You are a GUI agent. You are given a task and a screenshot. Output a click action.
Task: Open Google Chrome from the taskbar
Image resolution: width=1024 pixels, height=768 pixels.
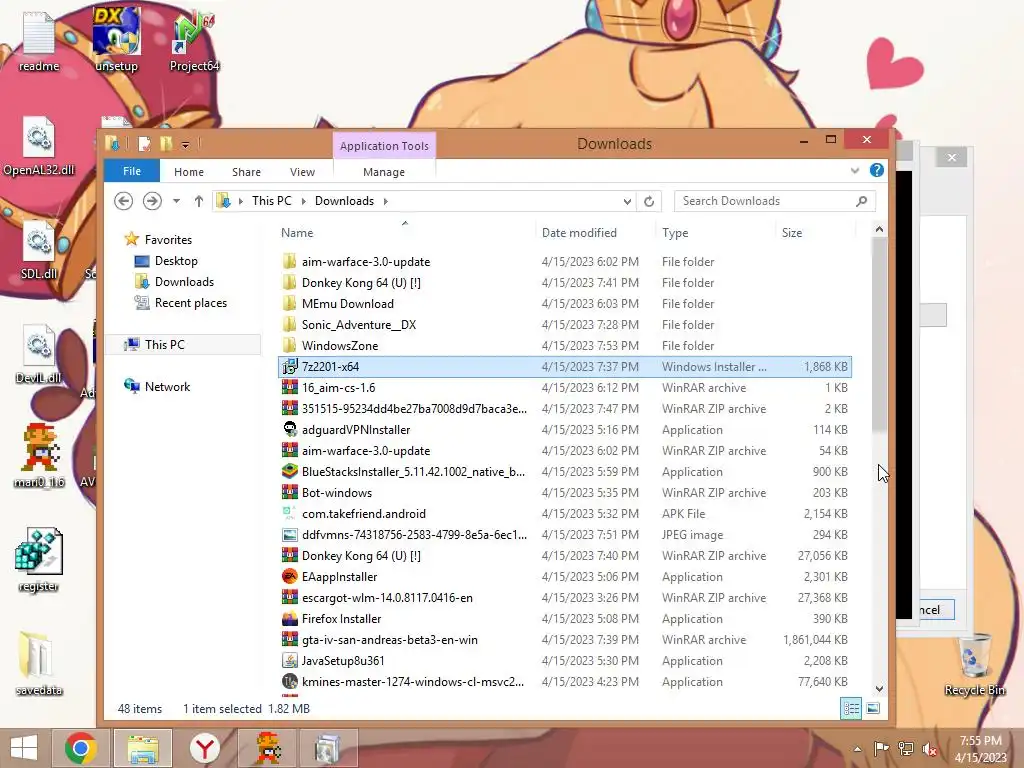coord(81,748)
